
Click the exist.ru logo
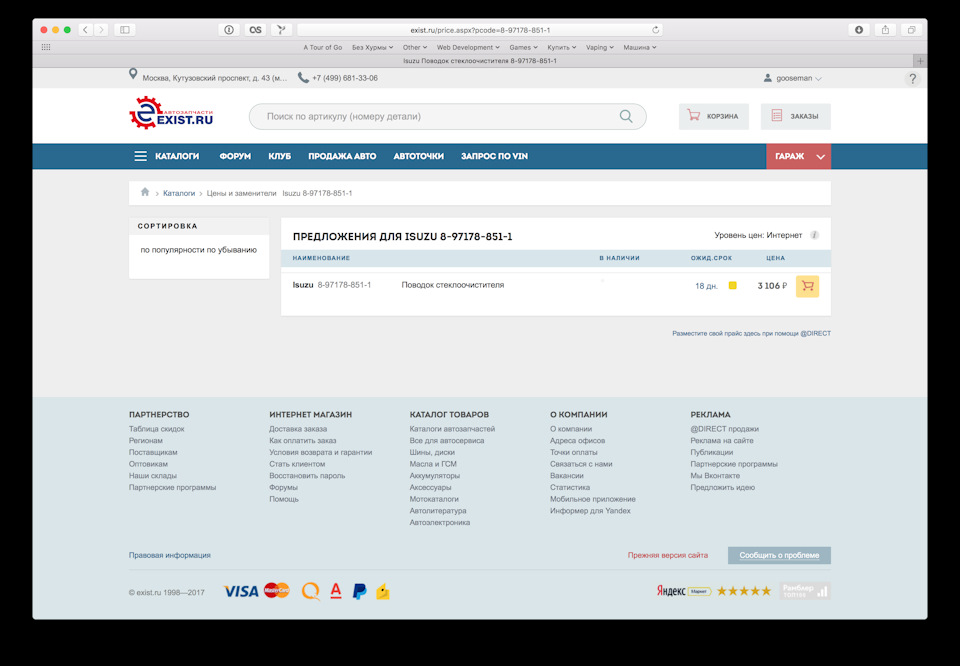pos(171,113)
